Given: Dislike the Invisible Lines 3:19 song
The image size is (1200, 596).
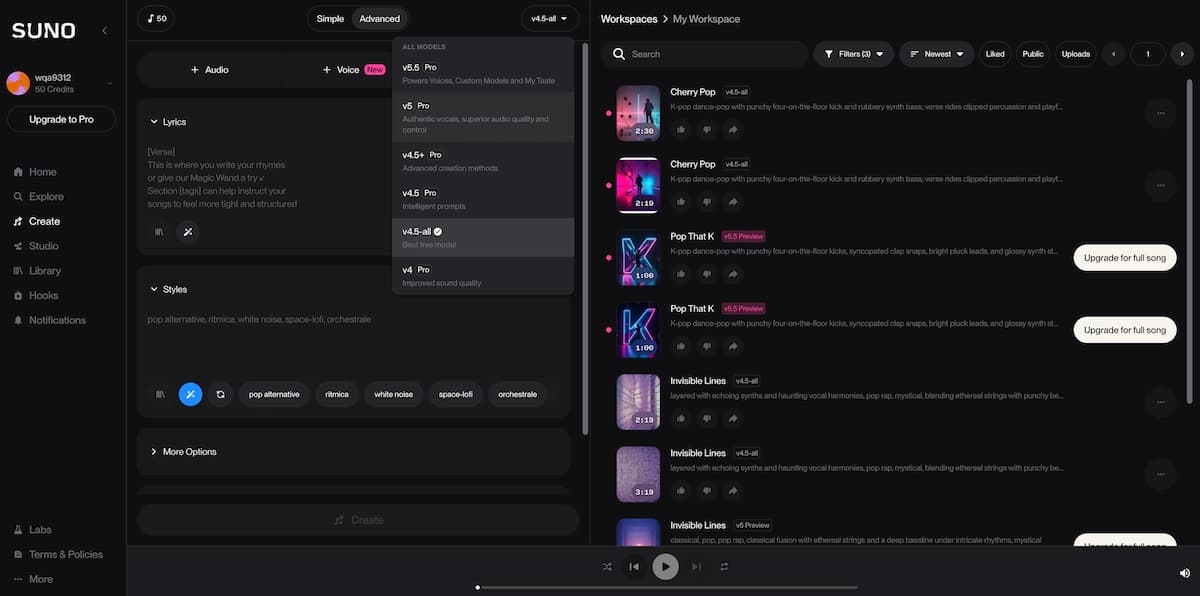Looking at the screenshot, I should coord(707,490).
